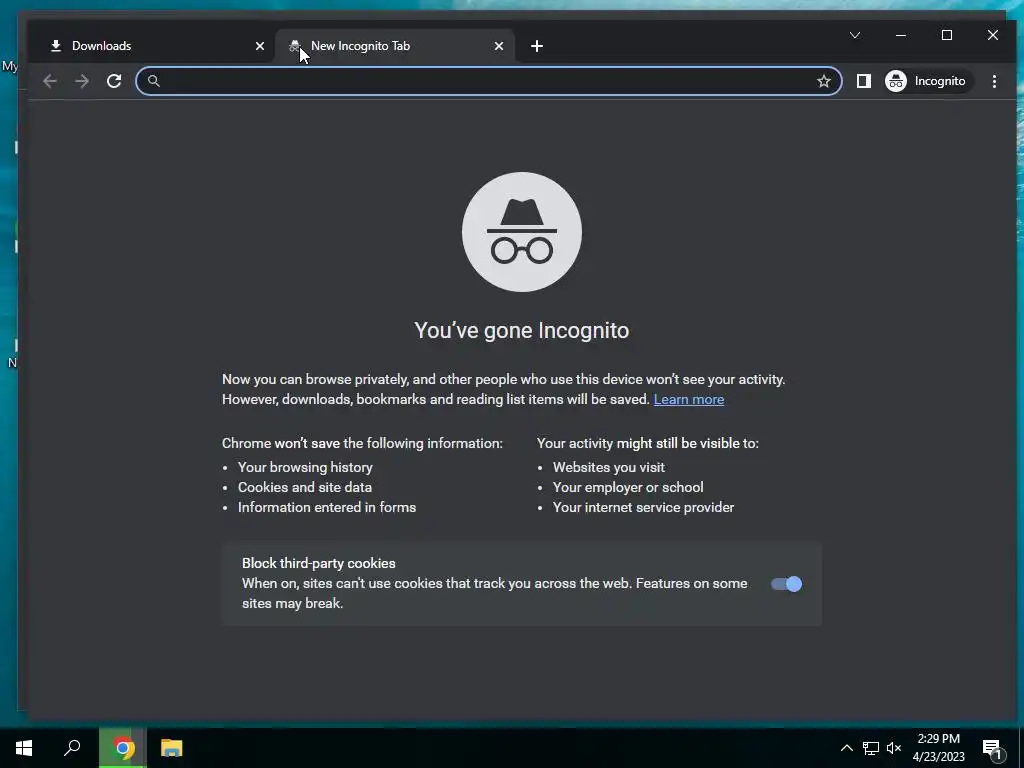This screenshot has height=768, width=1024.
Task: Click into the address bar field
Action: 488,81
